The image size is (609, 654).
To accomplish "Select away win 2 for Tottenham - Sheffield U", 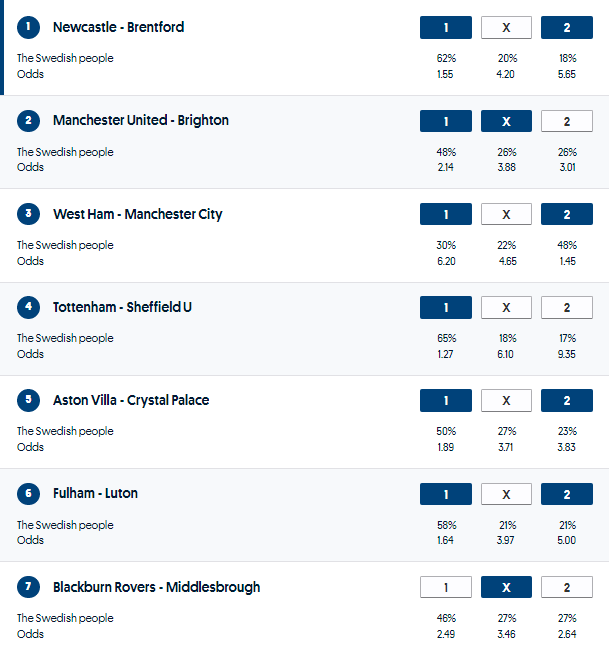I will [x=567, y=307].
